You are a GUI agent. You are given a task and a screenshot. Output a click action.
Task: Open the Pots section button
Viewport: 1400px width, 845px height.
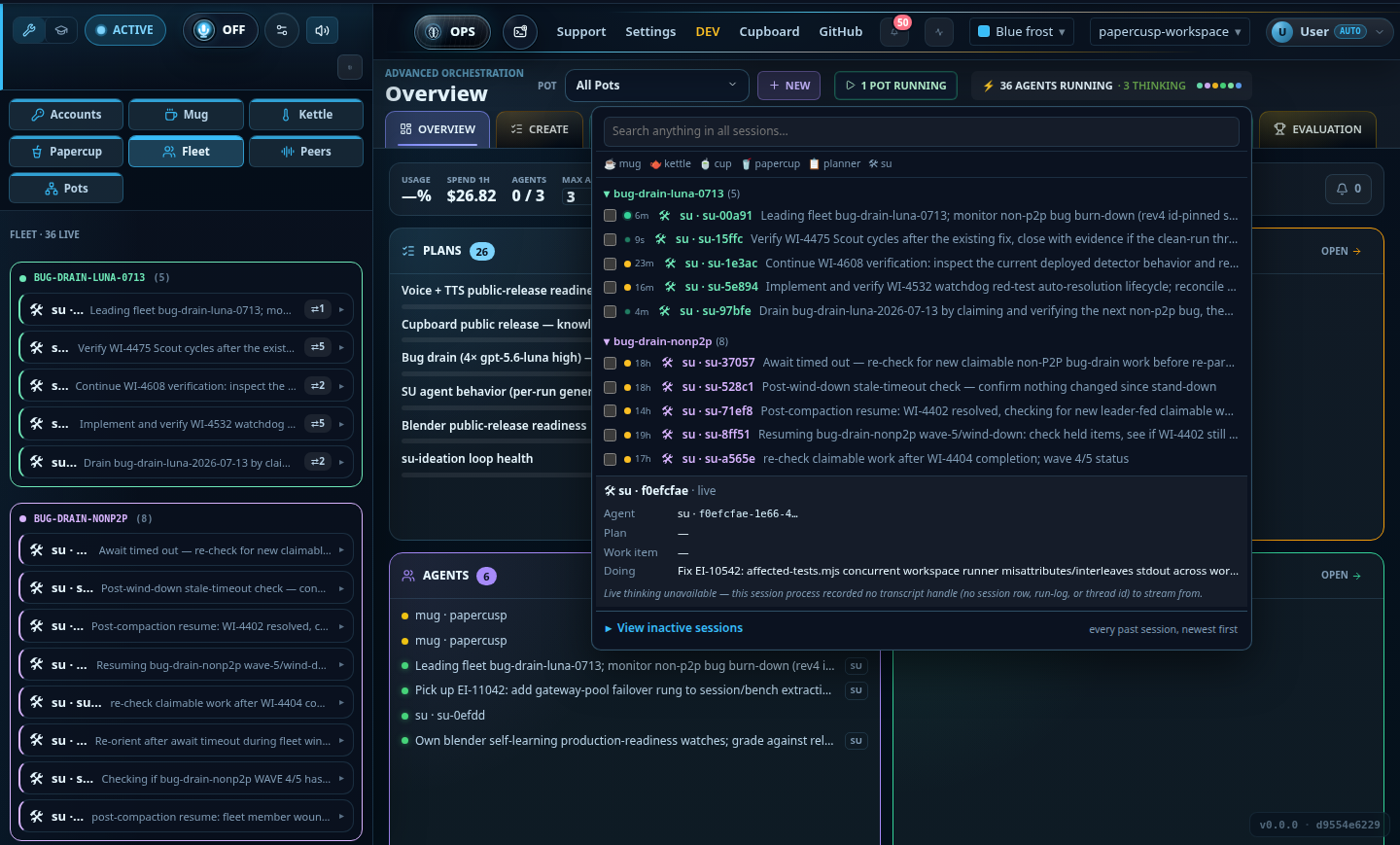[66, 189]
